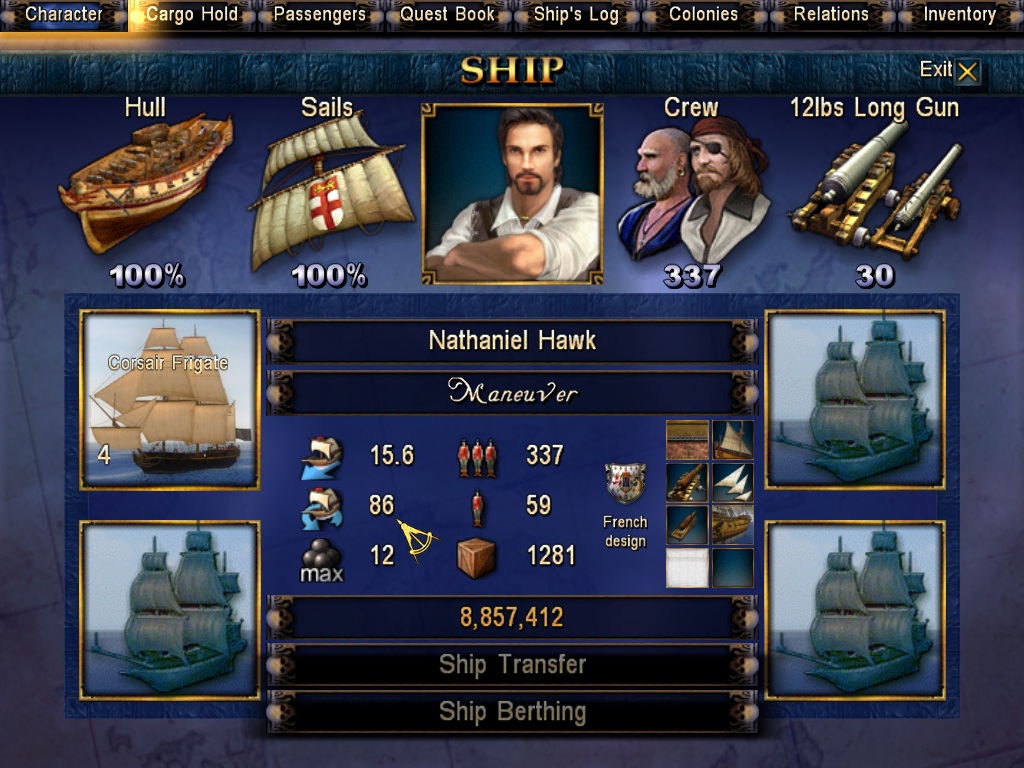Click the Hull ship model icon
Image resolution: width=1024 pixels, height=768 pixels.
pos(146,184)
